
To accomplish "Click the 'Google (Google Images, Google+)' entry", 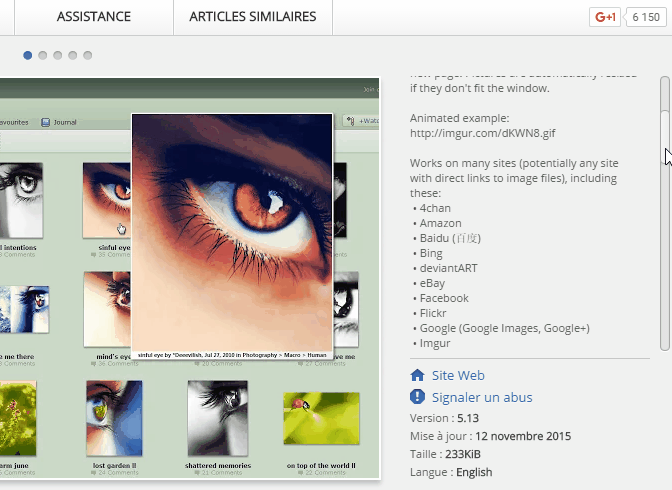I will [x=504, y=328].
